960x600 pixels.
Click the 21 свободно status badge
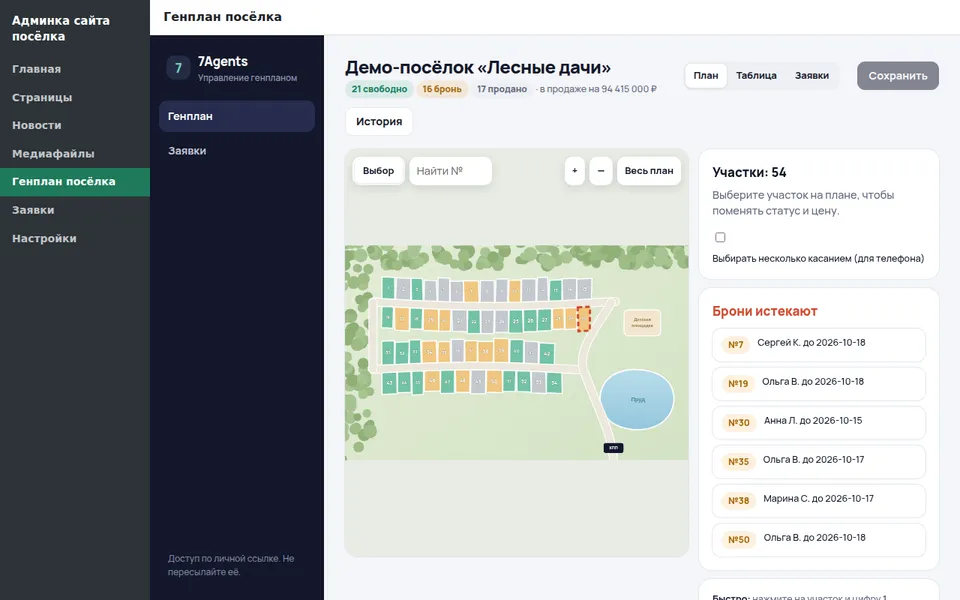pos(379,89)
